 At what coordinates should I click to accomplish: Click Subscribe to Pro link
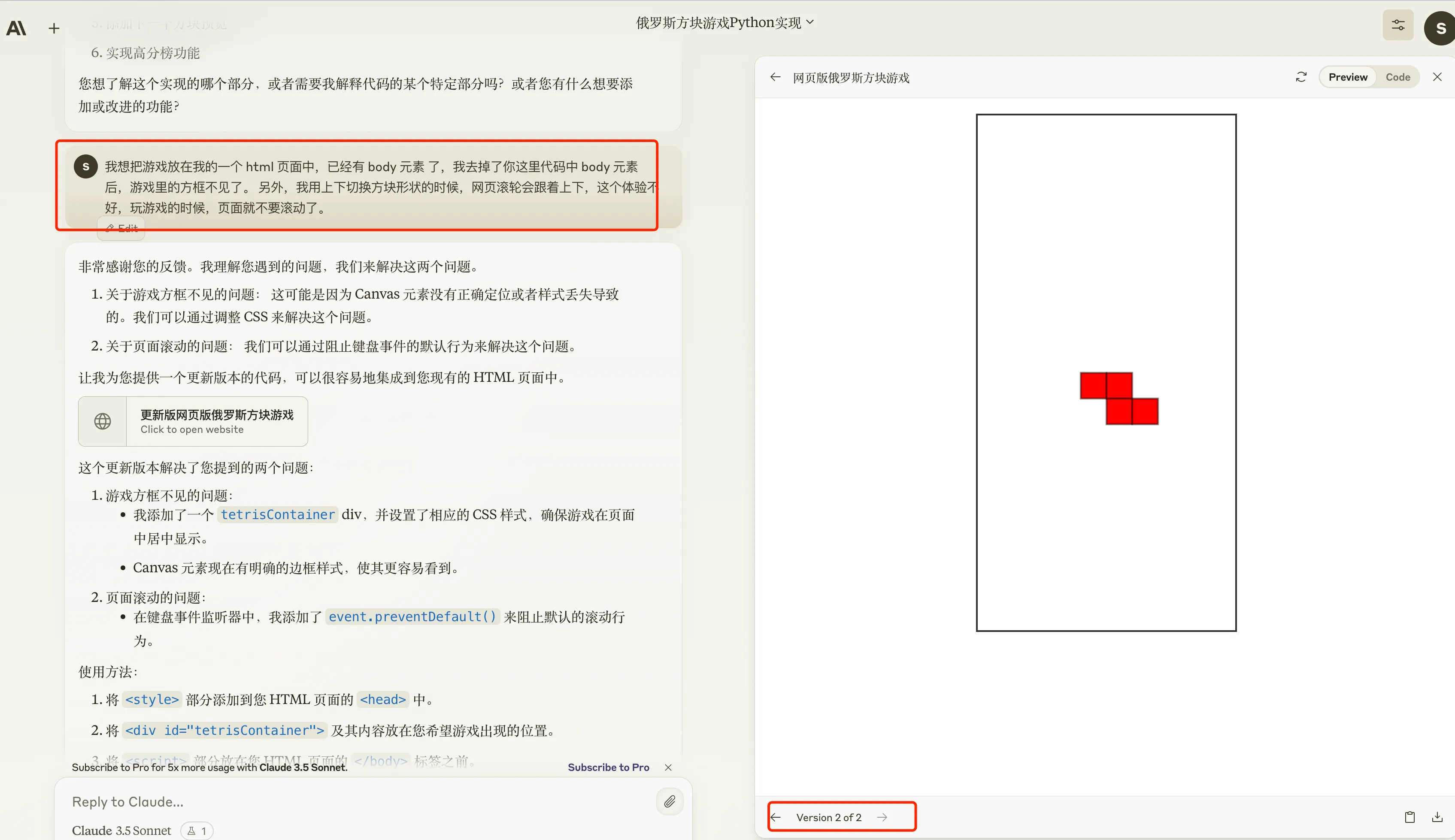pyautogui.click(x=608, y=767)
